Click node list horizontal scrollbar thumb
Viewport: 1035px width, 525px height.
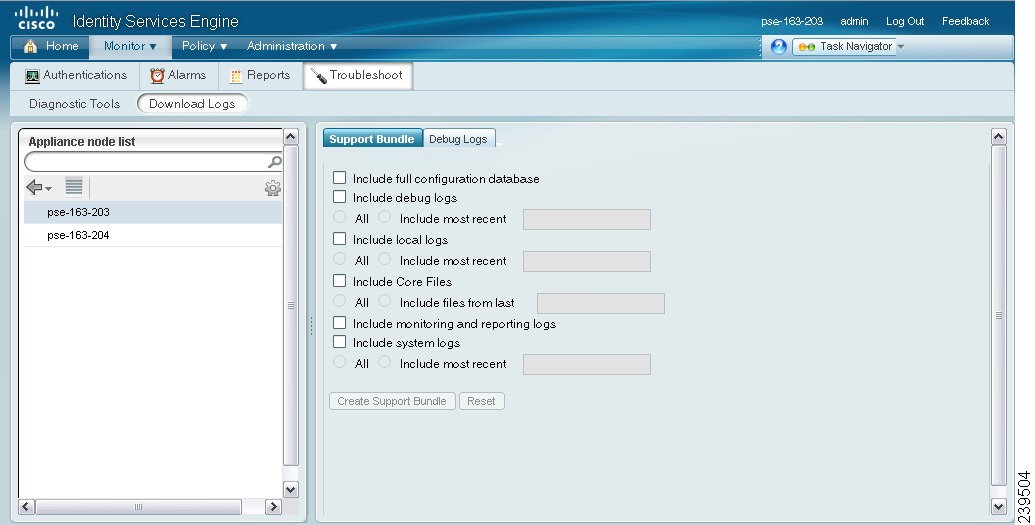[x=139, y=507]
